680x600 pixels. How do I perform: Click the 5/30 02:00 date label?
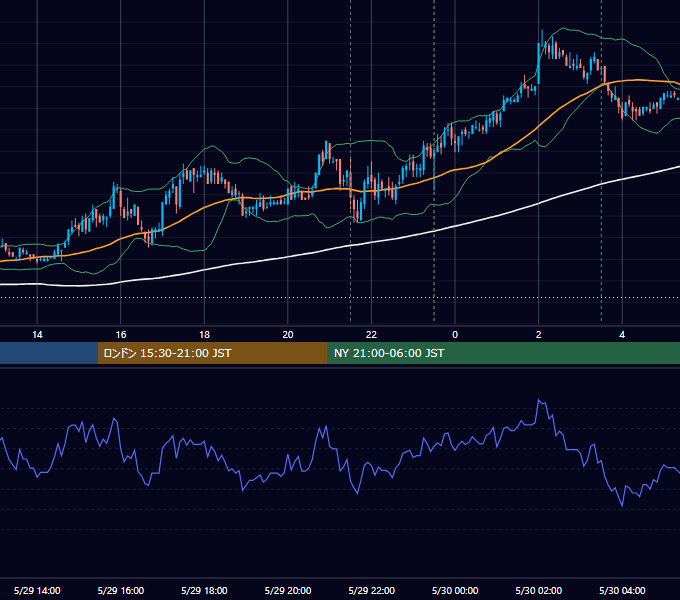pyautogui.click(x=538, y=590)
